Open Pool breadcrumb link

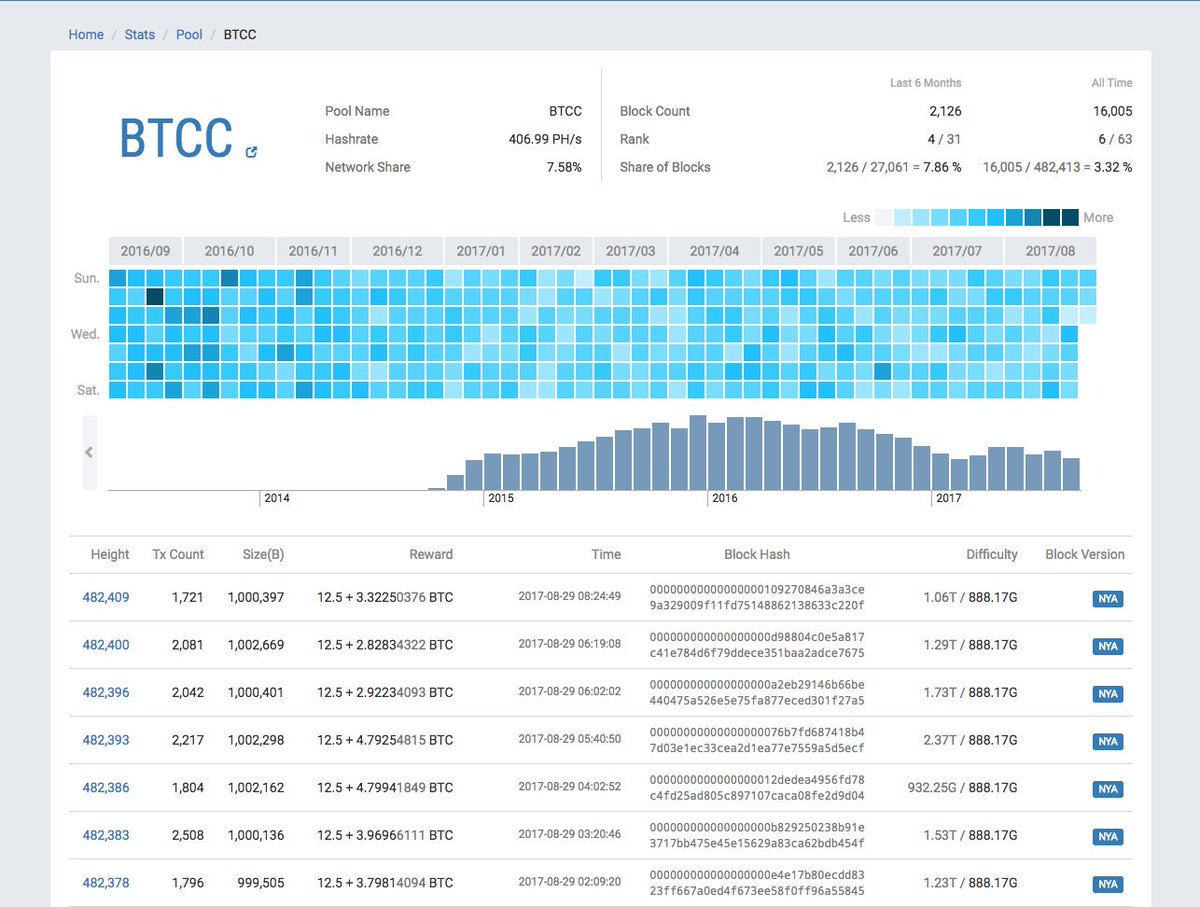(189, 34)
